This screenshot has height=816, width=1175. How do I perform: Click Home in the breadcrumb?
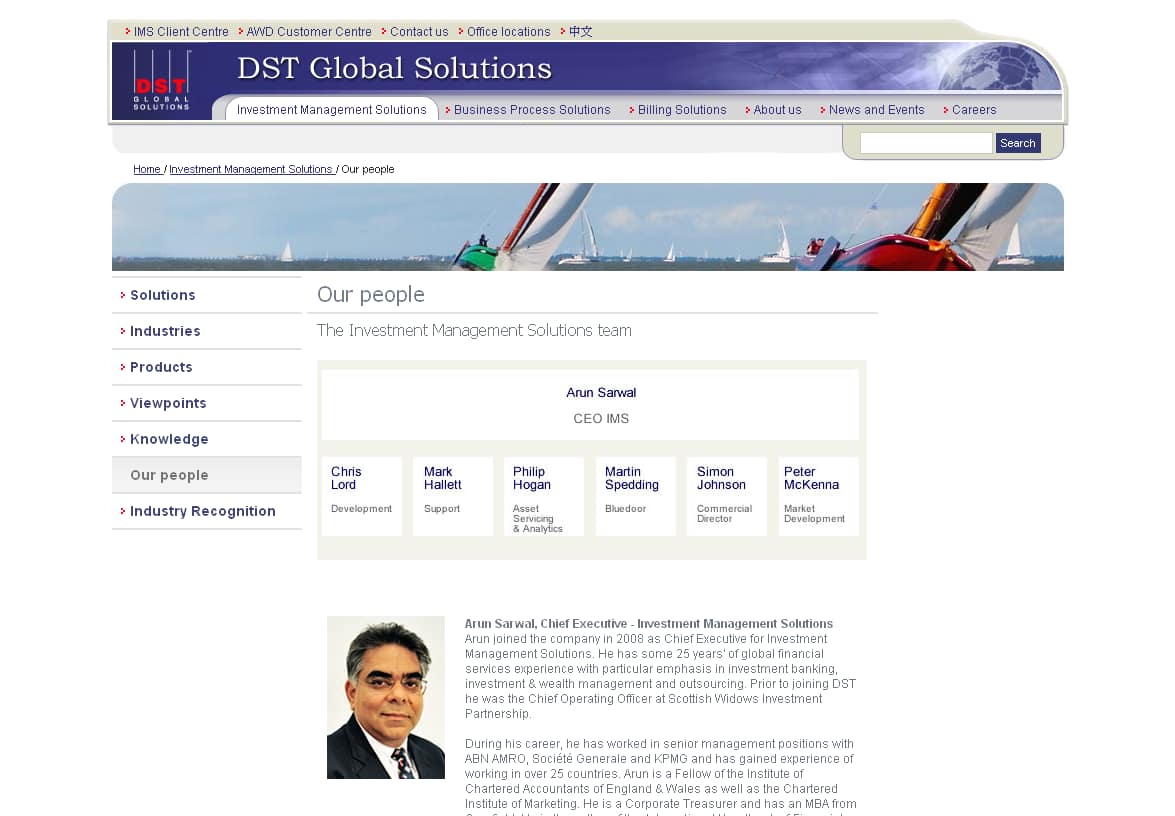(x=147, y=170)
